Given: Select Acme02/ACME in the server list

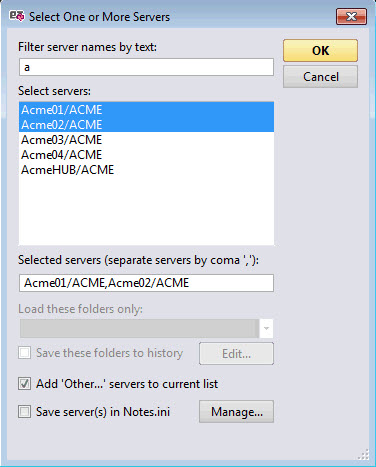Looking at the screenshot, I should coord(146,125).
